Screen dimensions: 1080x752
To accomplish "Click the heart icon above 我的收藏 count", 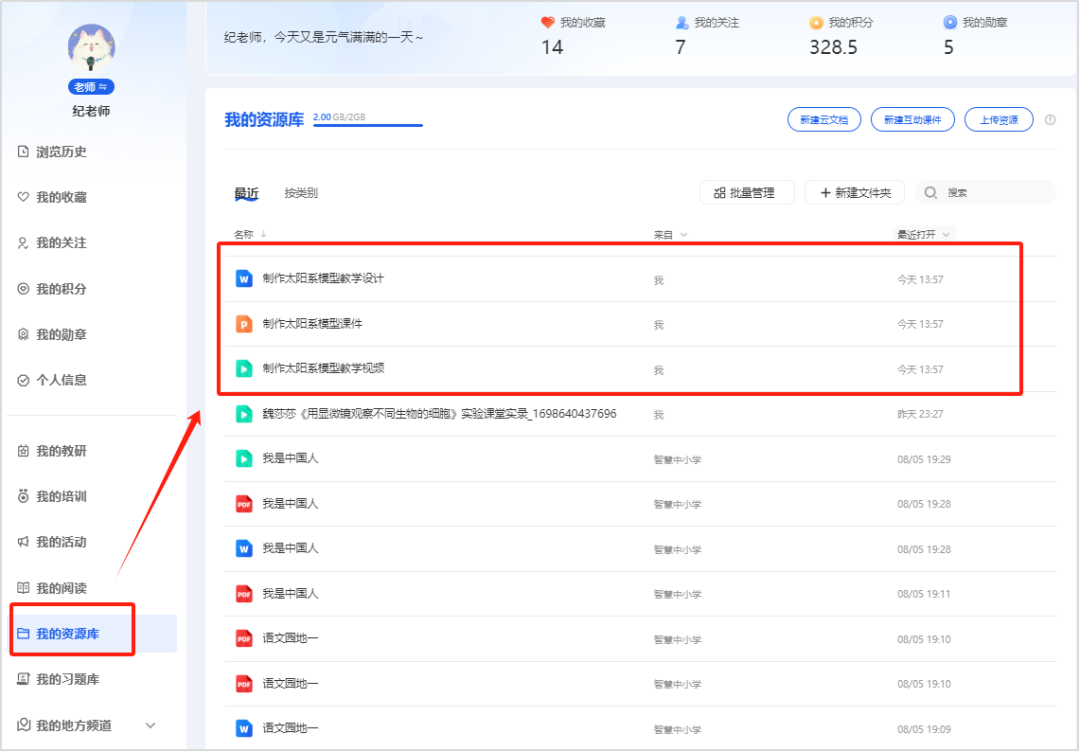I will (548, 21).
